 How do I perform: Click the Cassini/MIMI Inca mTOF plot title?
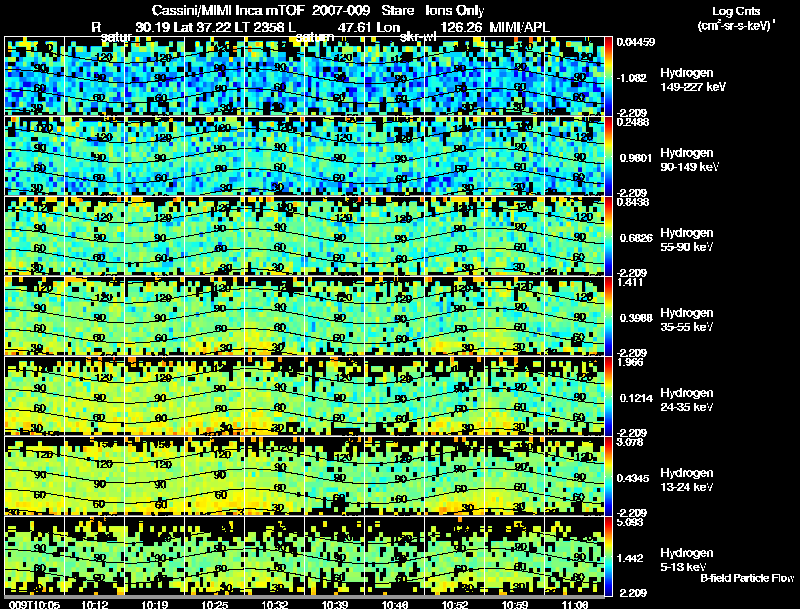pyautogui.click(x=318, y=11)
